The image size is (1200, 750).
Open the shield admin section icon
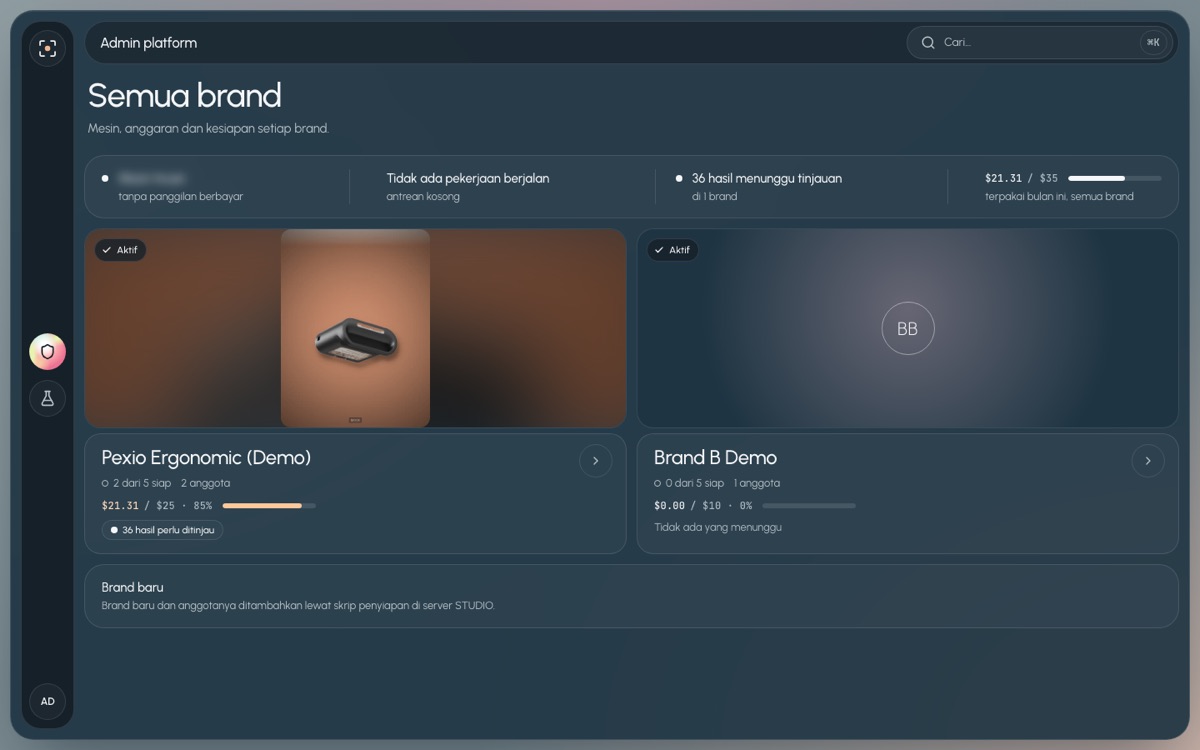(x=47, y=352)
